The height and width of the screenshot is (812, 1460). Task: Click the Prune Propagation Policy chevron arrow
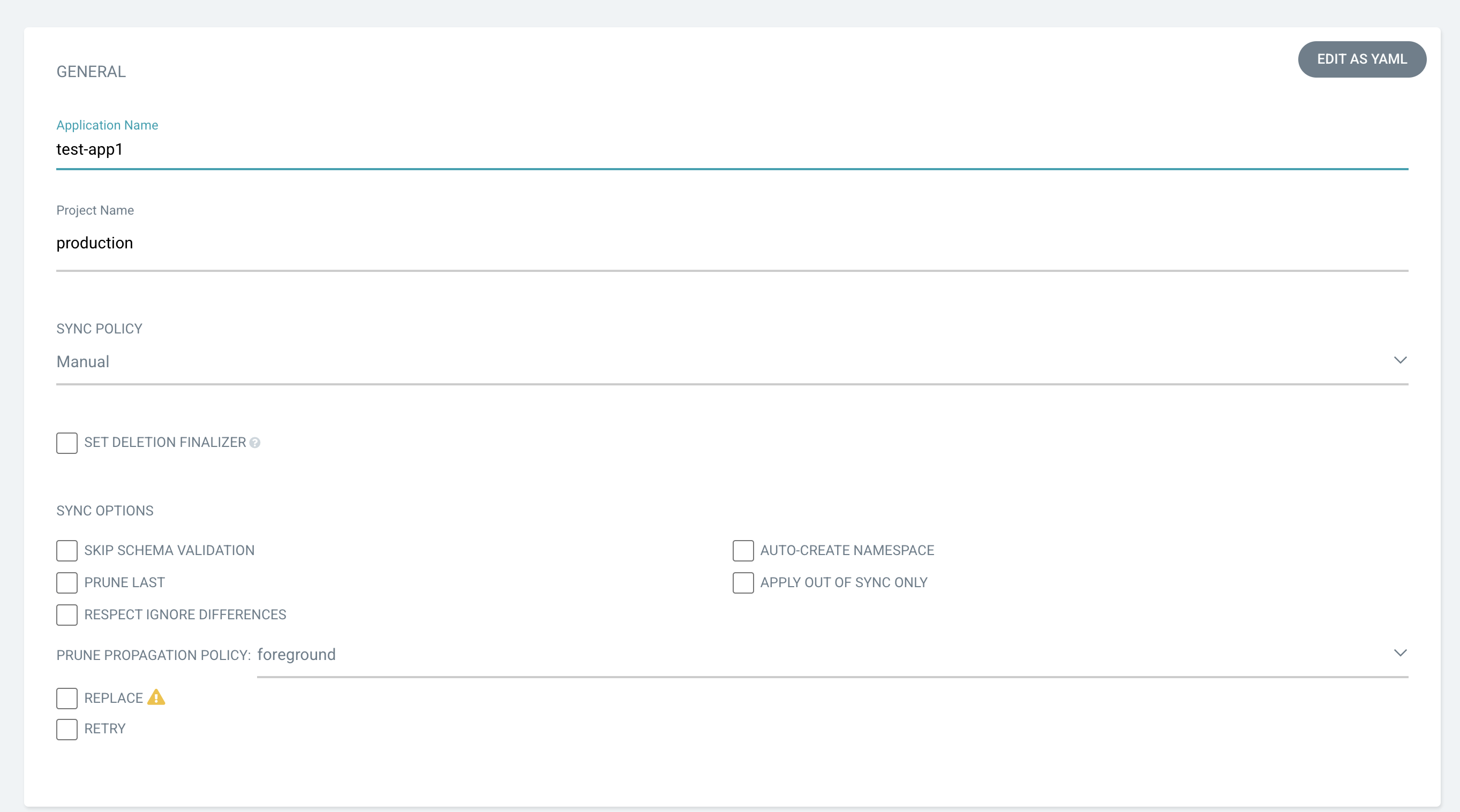pyautogui.click(x=1400, y=653)
